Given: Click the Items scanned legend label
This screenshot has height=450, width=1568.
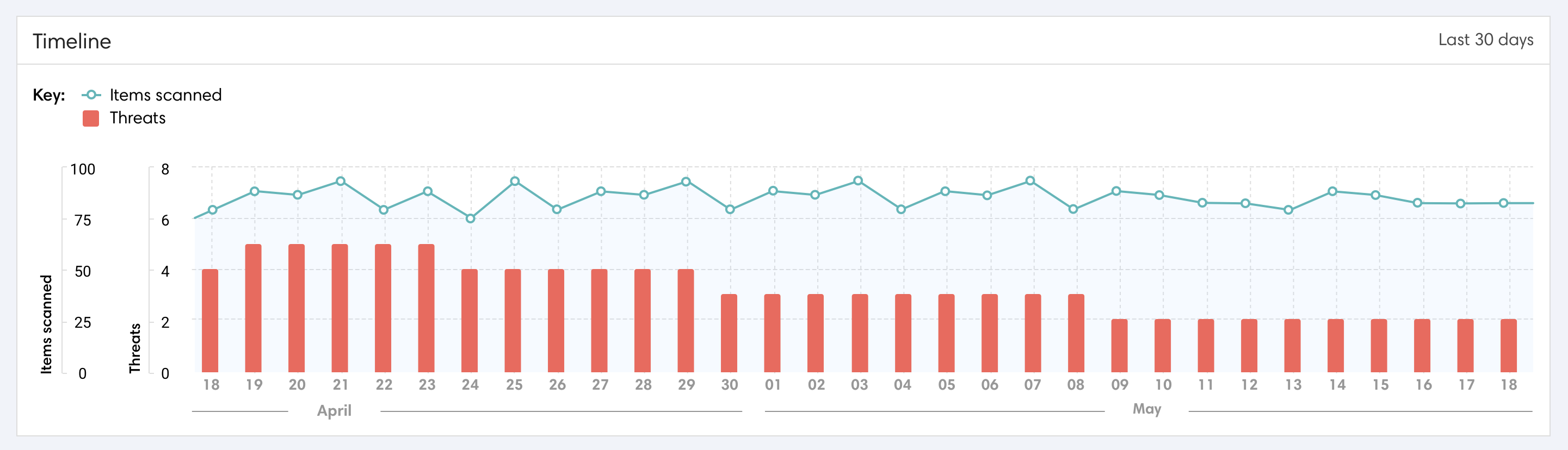Looking at the screenshot, I should coord(165,95).
